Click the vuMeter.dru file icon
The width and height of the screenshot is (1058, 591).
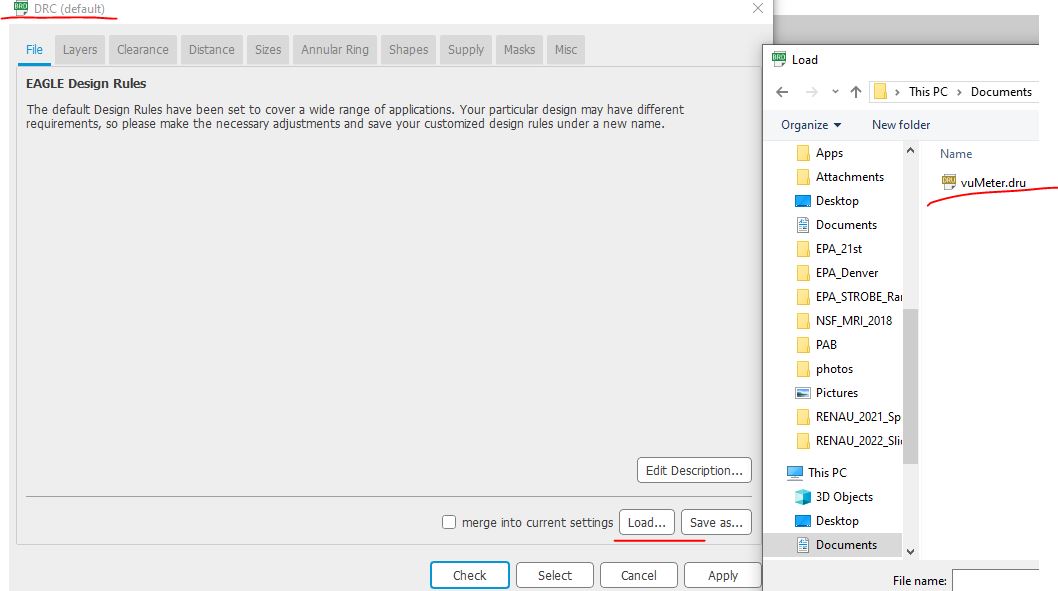pos(949,182)
